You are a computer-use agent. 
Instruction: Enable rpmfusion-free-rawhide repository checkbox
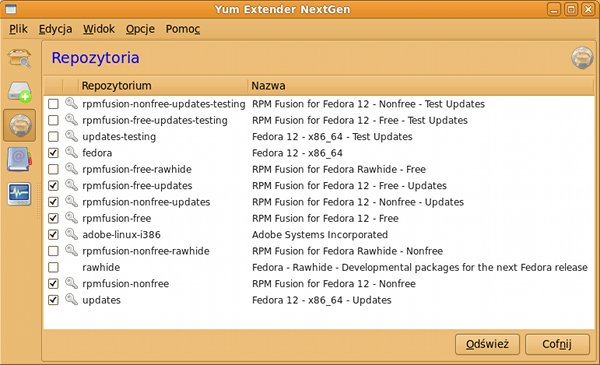tap(53, 169)
